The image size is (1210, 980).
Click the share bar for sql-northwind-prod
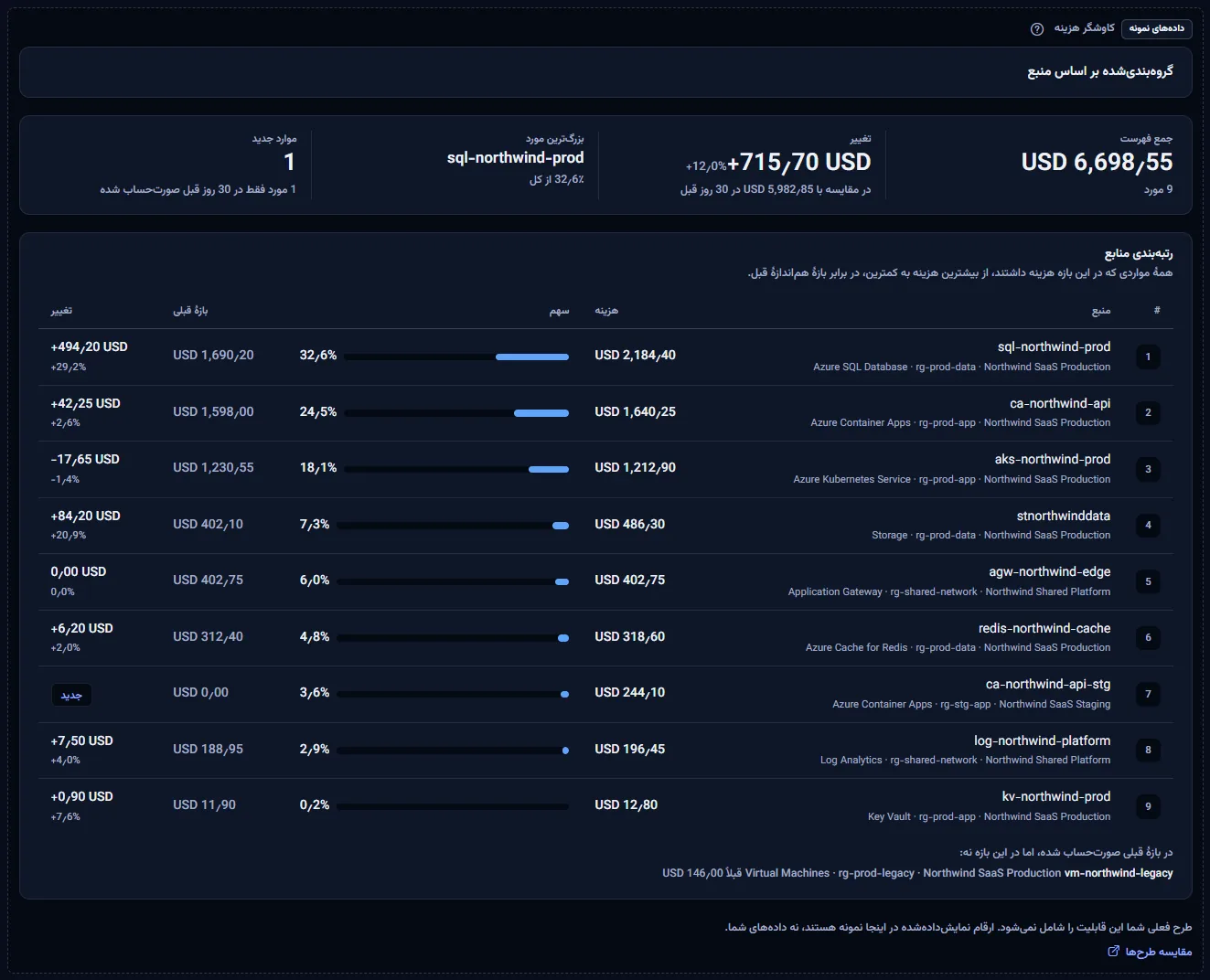456,357
